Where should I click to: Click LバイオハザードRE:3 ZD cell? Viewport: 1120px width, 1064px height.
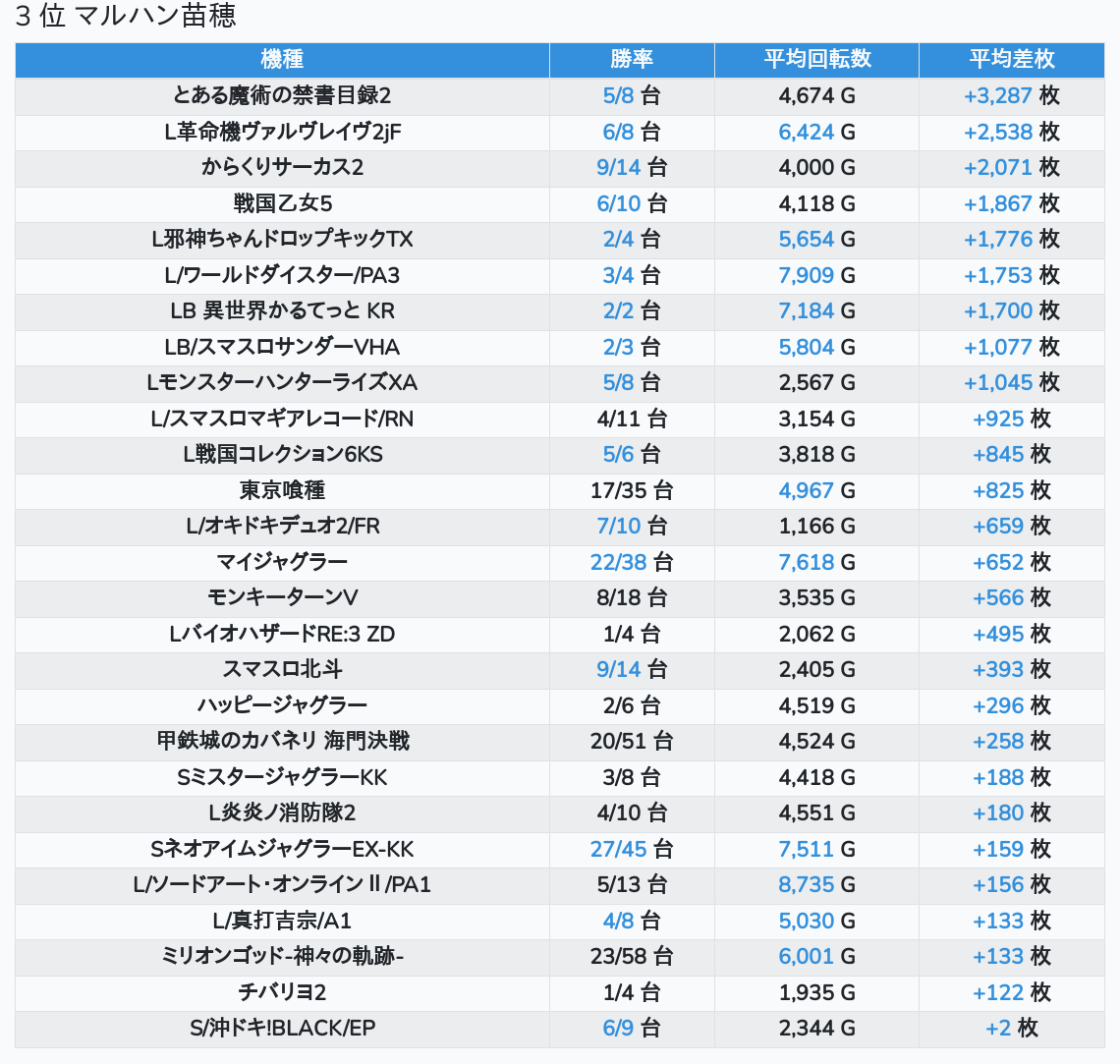tap(282, 634)
